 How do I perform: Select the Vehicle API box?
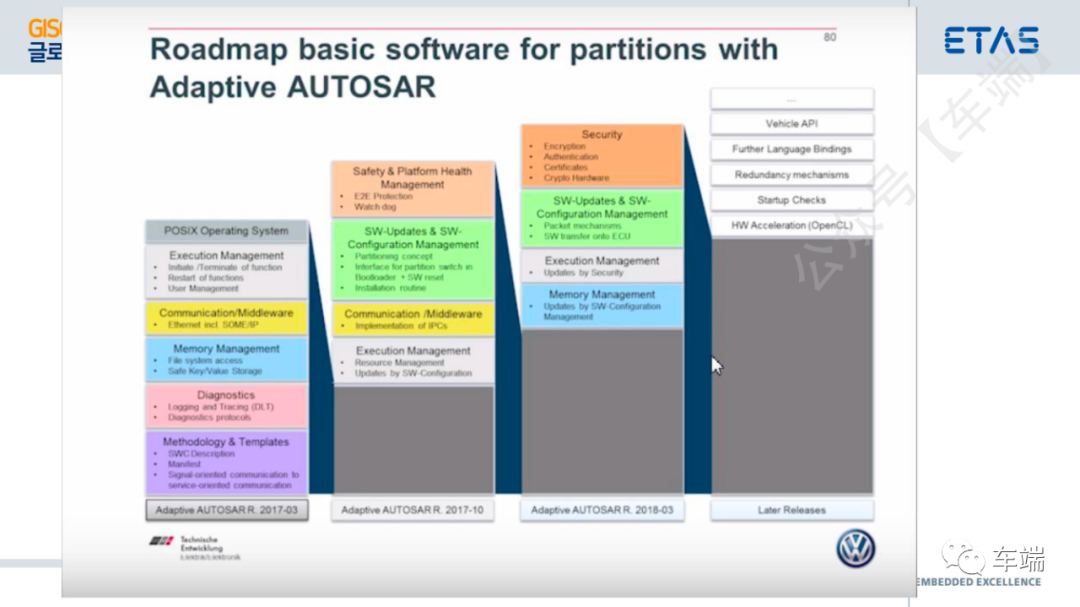coord(791,124)
